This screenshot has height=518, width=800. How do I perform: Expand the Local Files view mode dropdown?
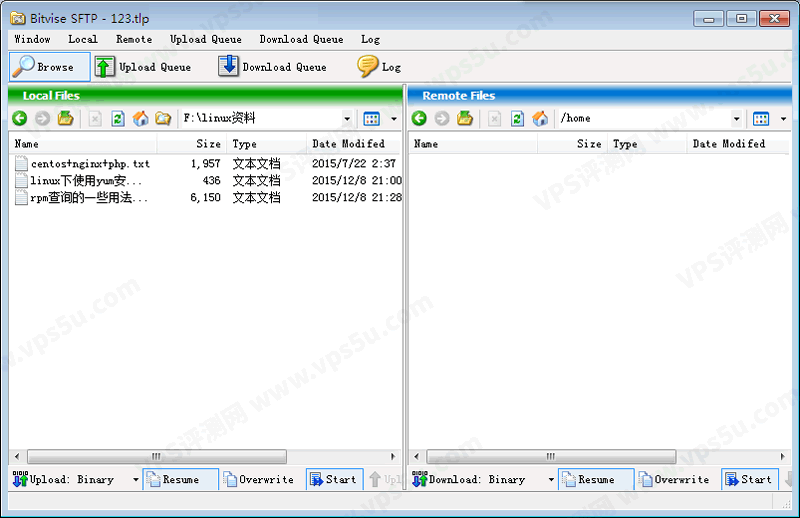pyautogui.click(x=394, y=119)
